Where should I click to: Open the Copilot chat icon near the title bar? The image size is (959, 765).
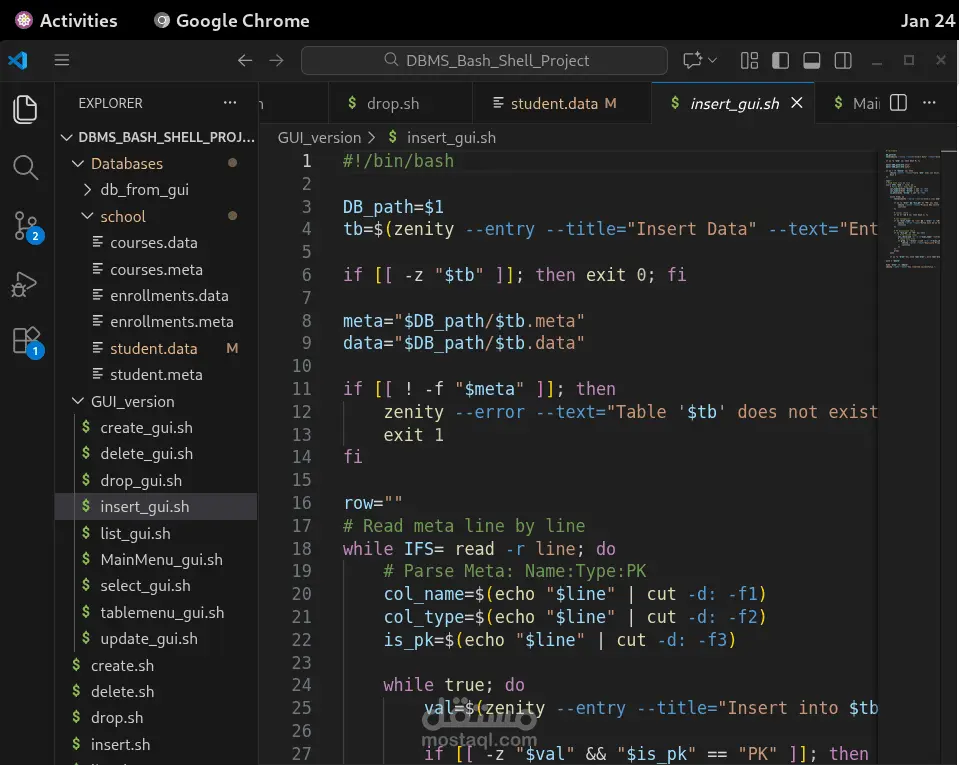[x=691, y=60]
